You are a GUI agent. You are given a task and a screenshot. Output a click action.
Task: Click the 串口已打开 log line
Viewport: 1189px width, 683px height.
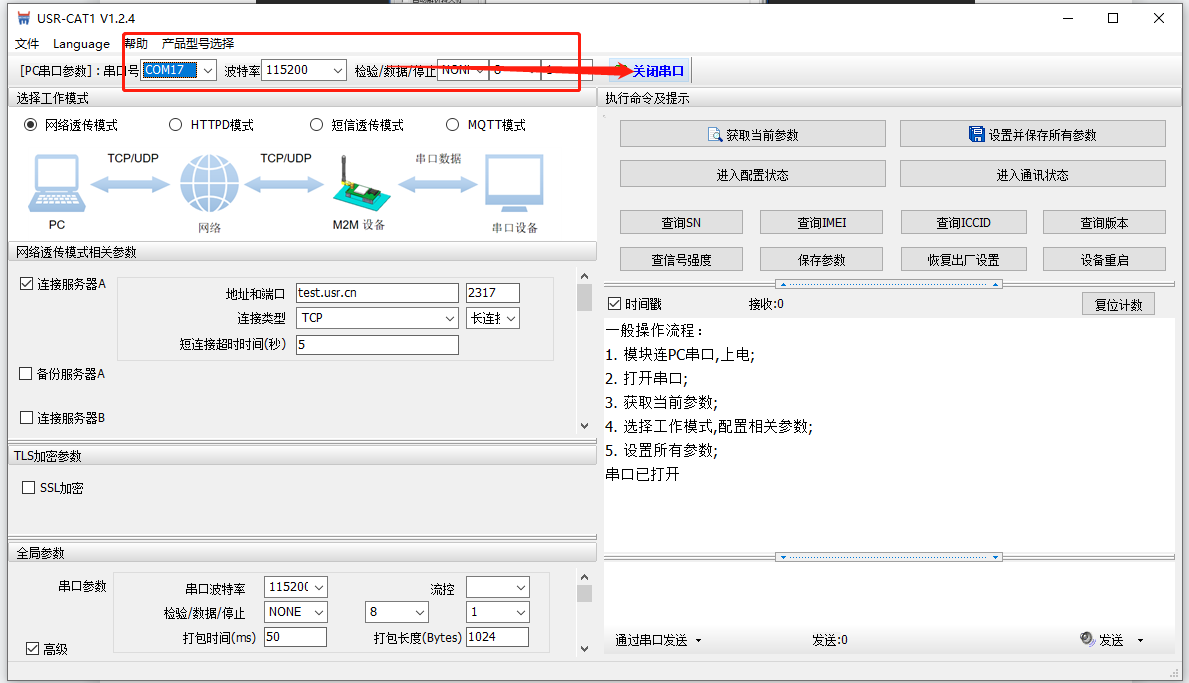[642, 474]
